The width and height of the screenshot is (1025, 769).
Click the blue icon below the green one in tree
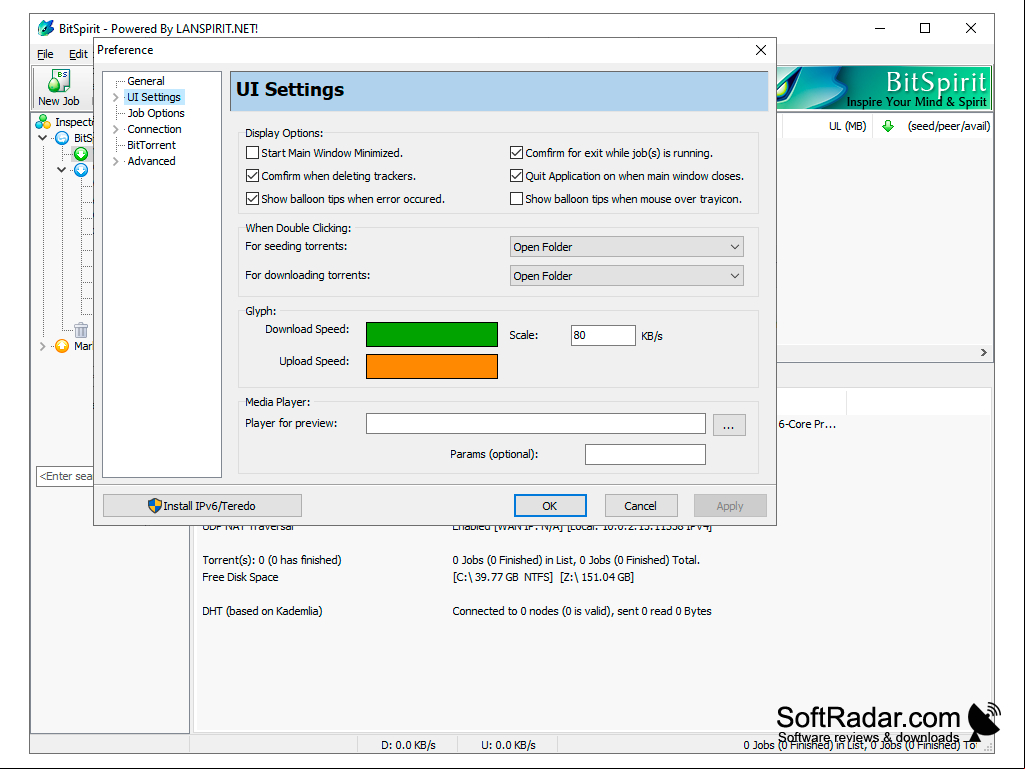pos(81,170)
